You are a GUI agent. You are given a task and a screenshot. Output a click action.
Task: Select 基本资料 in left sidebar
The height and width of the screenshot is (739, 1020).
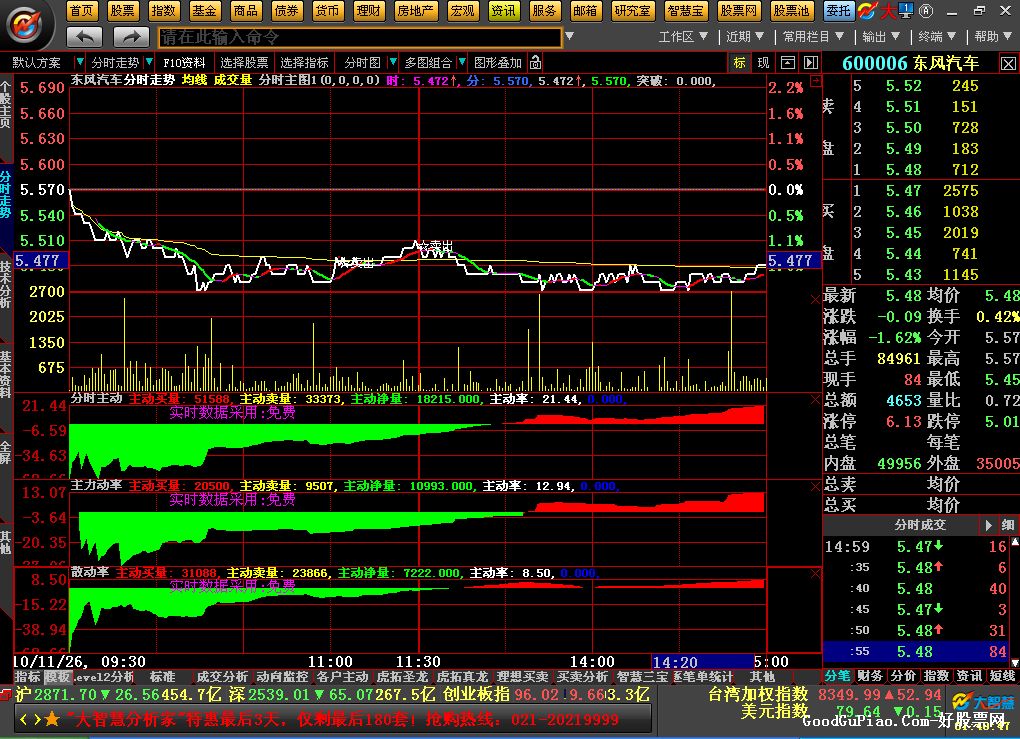coord(6,374)
